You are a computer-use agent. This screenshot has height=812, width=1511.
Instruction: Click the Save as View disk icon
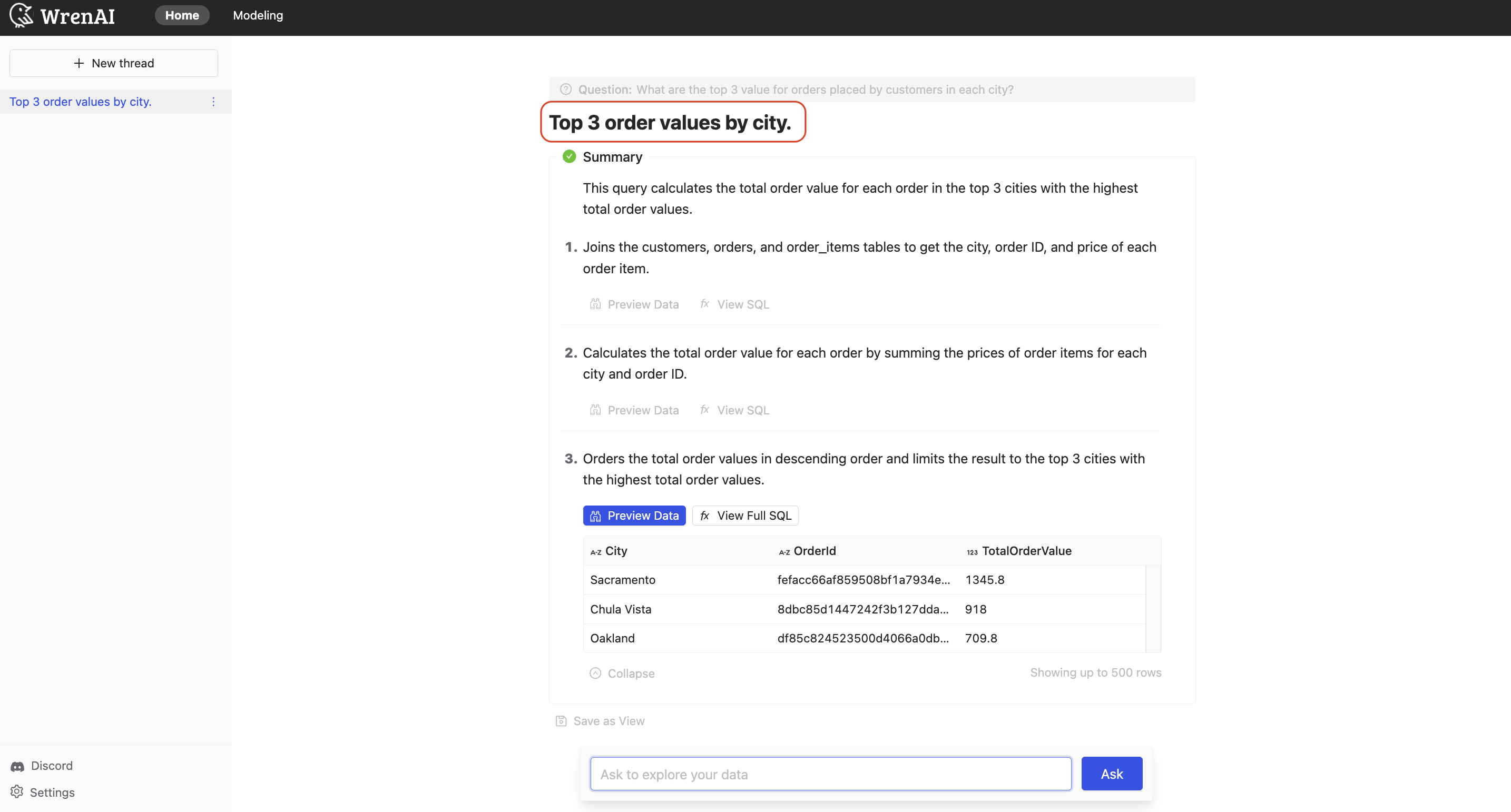click(561, 721)
